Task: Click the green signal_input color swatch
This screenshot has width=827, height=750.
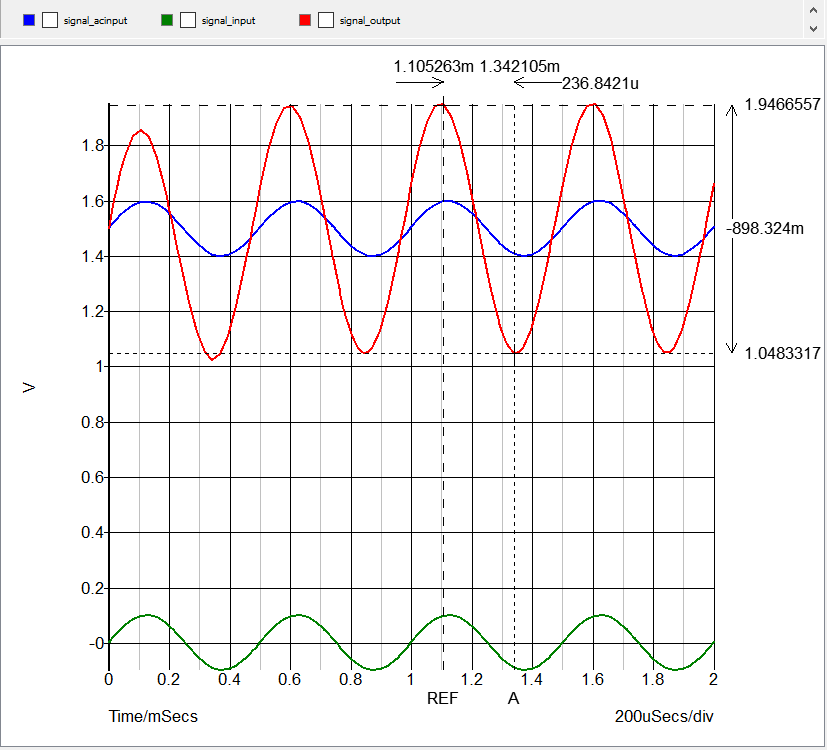Action: tap(168, 19)
